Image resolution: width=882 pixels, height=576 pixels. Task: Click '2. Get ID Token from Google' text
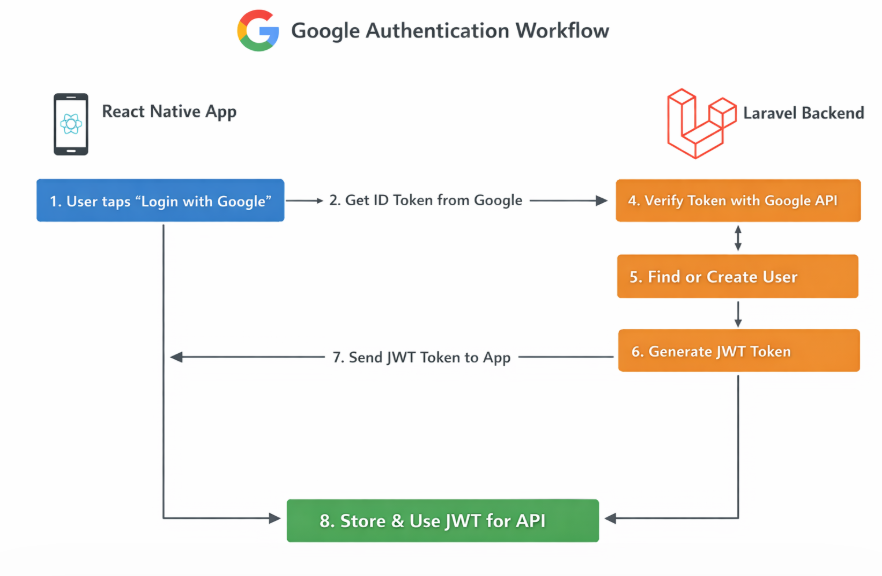426,200
